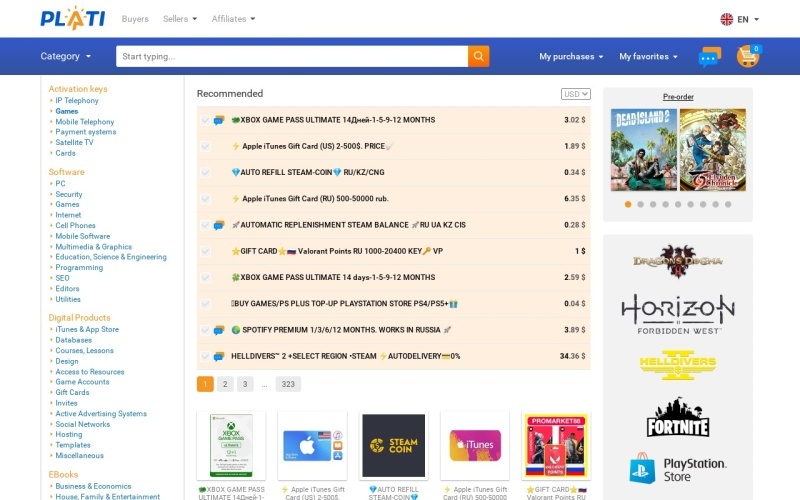Tick checkbox for Spotify Premium row
The width and height of the screenshot is (800, 500).
pos(205,330)
